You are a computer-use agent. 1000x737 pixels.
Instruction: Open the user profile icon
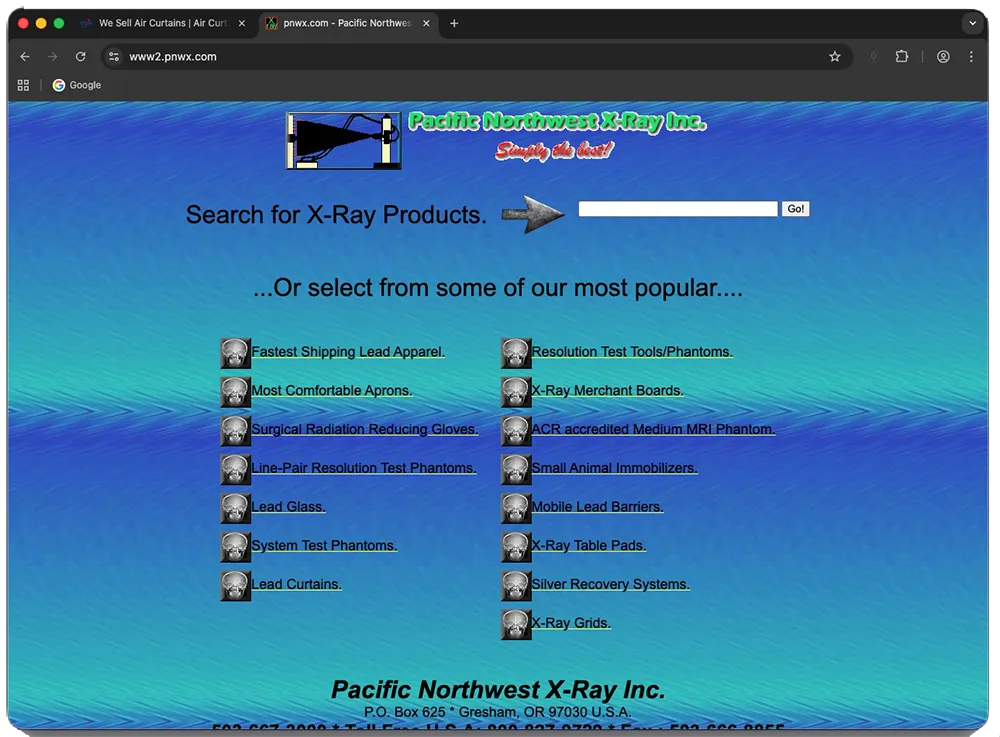(x=943, y=57)
